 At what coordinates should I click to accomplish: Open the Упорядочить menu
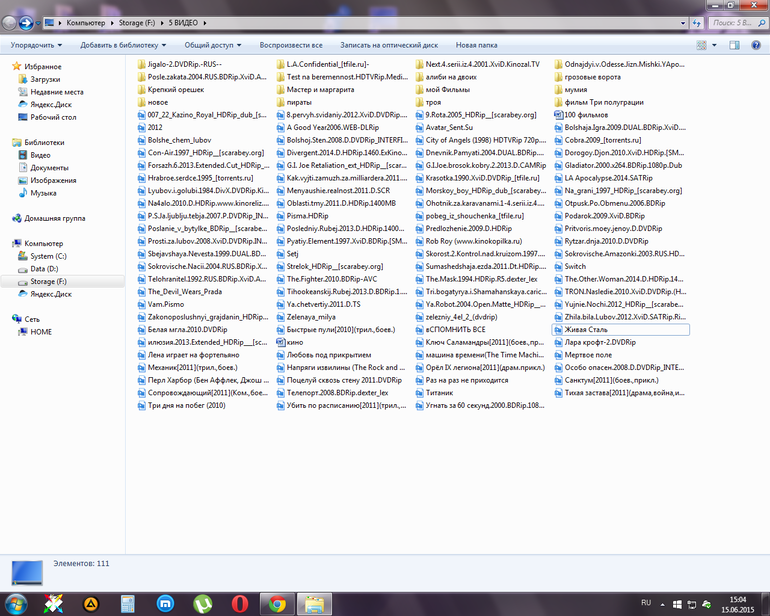pyautogui.click(x=36, y=45)
